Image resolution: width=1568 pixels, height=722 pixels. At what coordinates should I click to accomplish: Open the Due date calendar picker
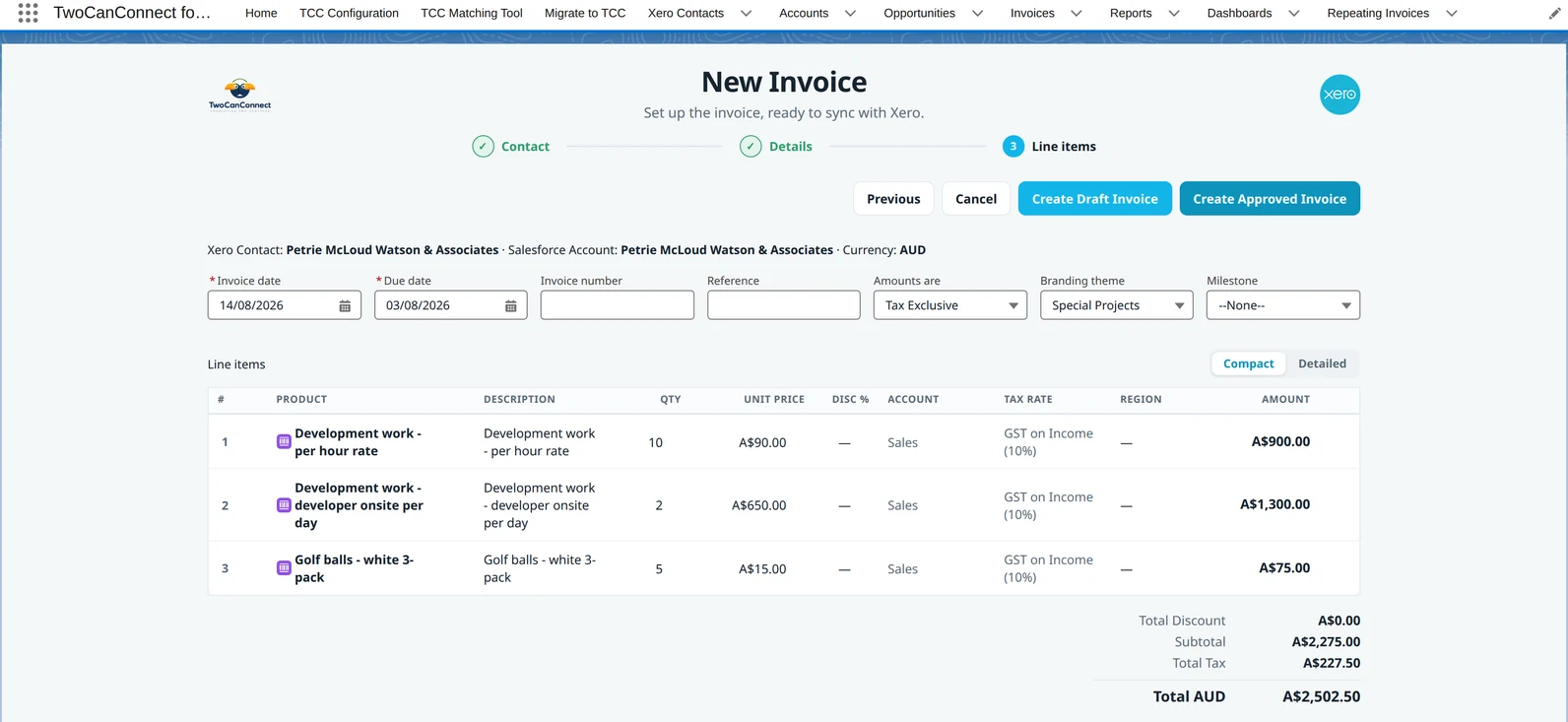coord(511,306)
